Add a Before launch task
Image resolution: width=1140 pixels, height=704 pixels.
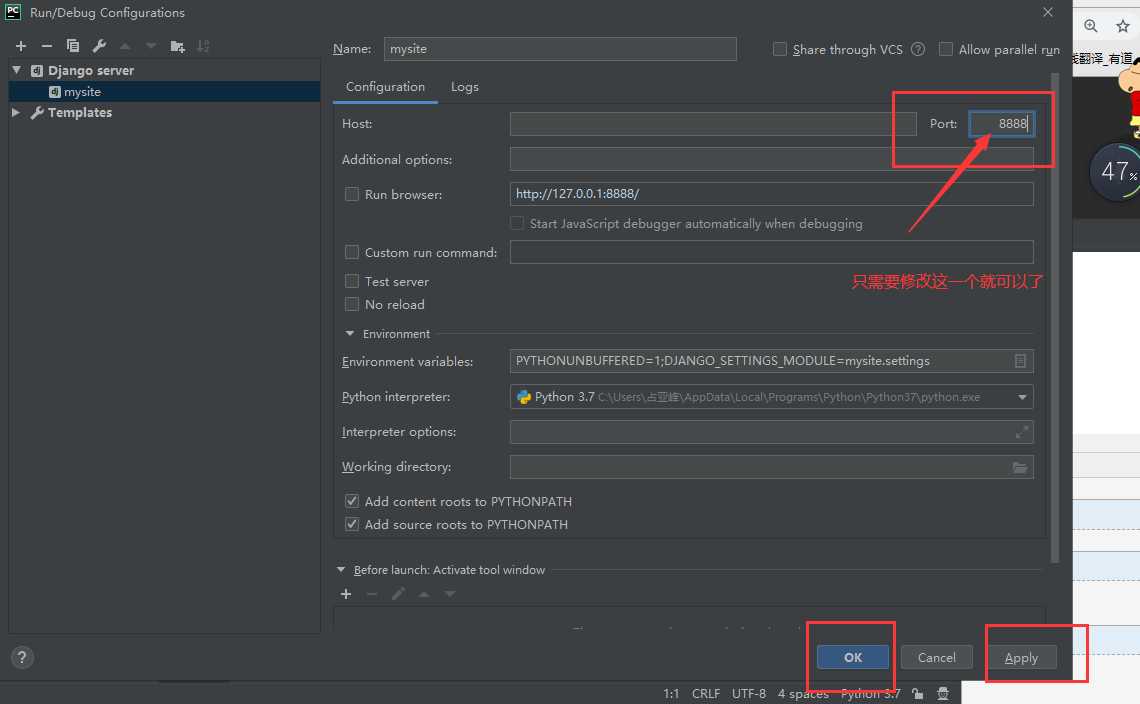click(346, 594)
